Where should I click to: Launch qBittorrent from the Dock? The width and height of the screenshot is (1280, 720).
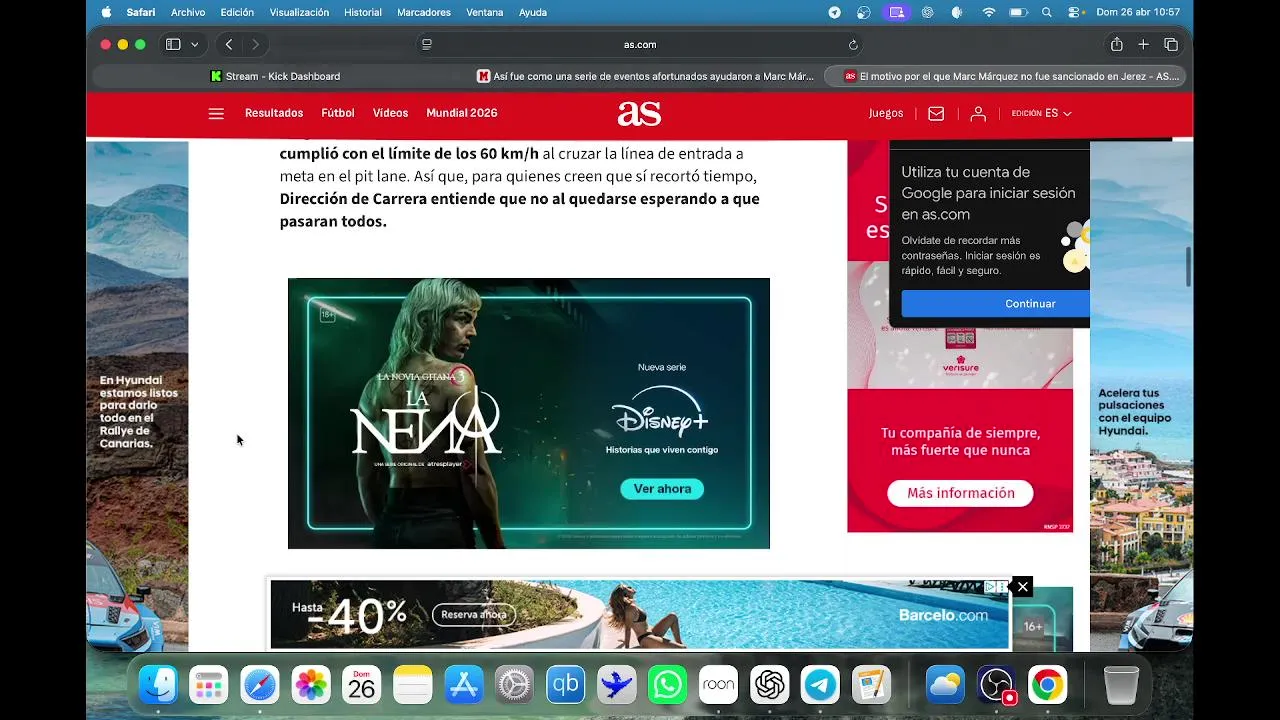pos(565,685)
